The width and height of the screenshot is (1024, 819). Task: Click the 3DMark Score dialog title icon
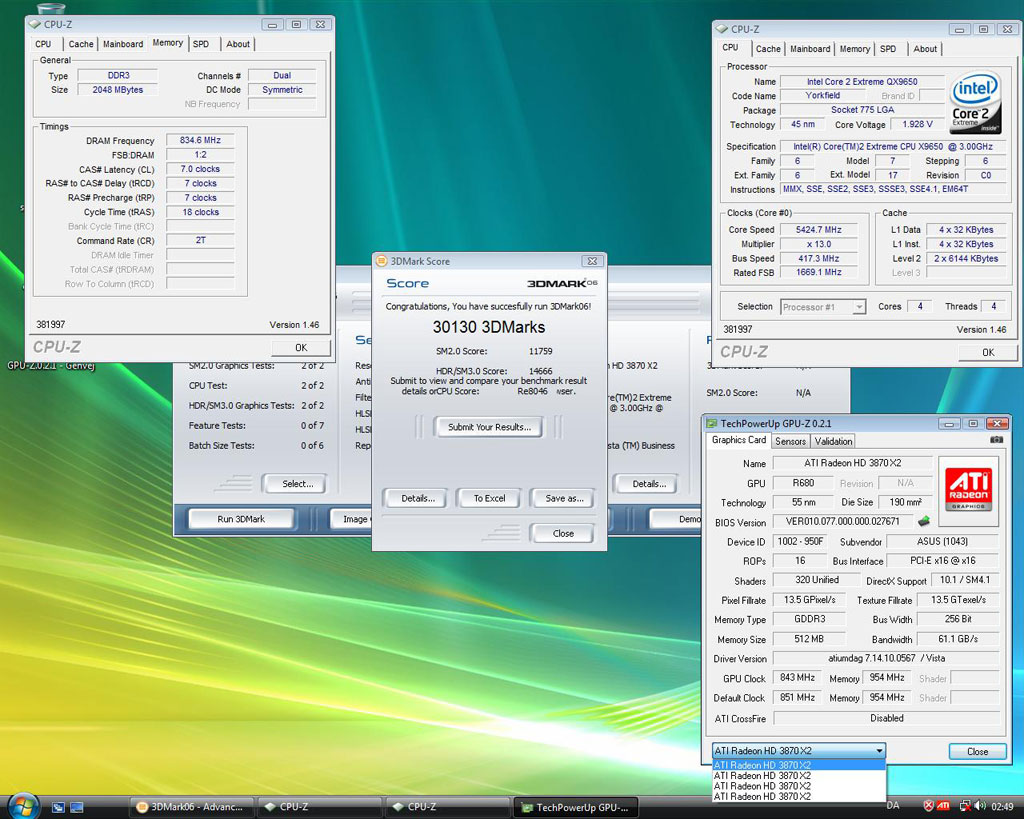pos(382,261)
